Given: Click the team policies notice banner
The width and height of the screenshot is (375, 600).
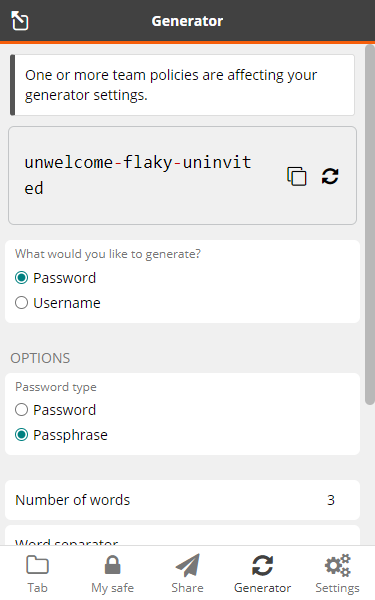Looking at the screenshot, I should 182,85.
